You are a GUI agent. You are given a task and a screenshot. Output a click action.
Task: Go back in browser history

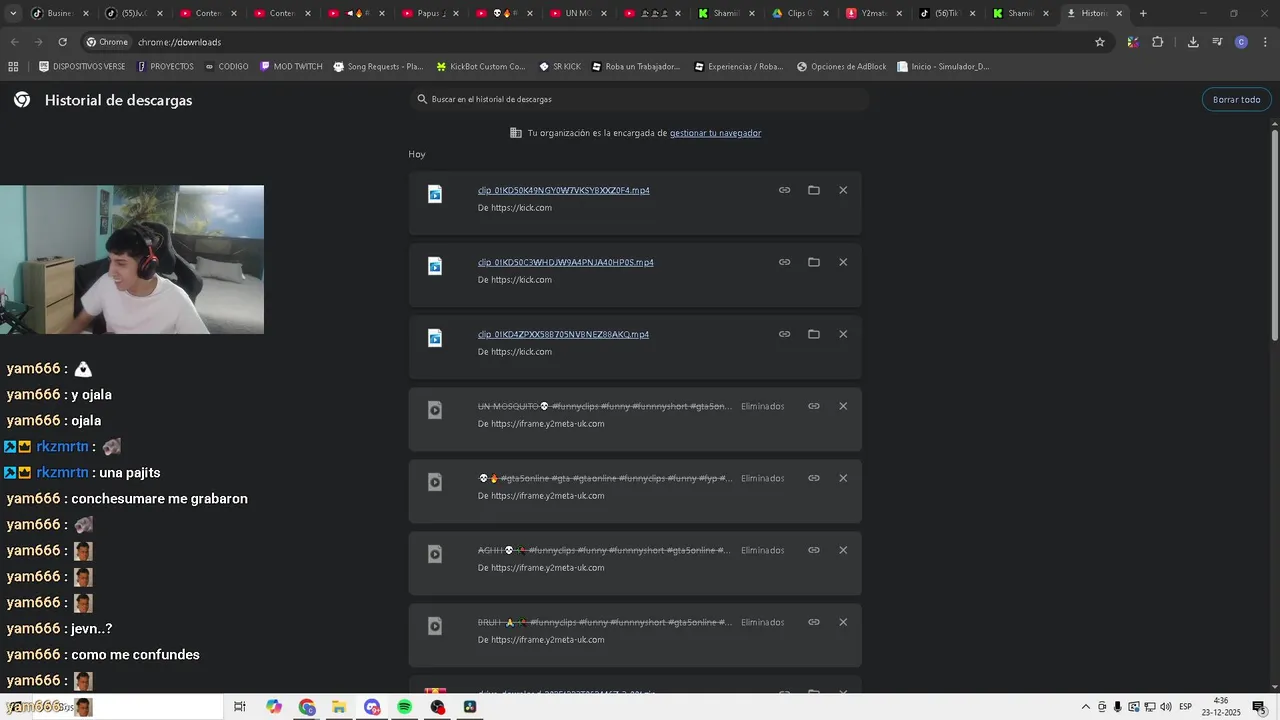[14, 42]
